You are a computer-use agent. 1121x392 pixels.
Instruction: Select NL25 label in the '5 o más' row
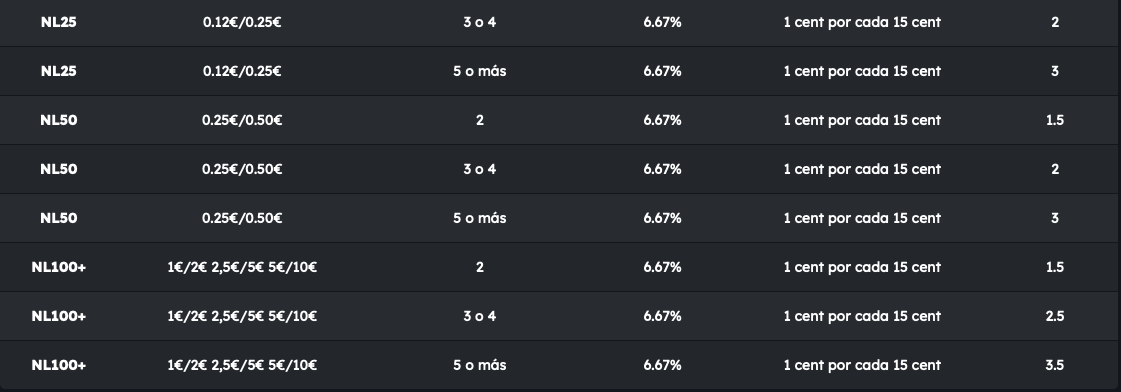point(59,71)
